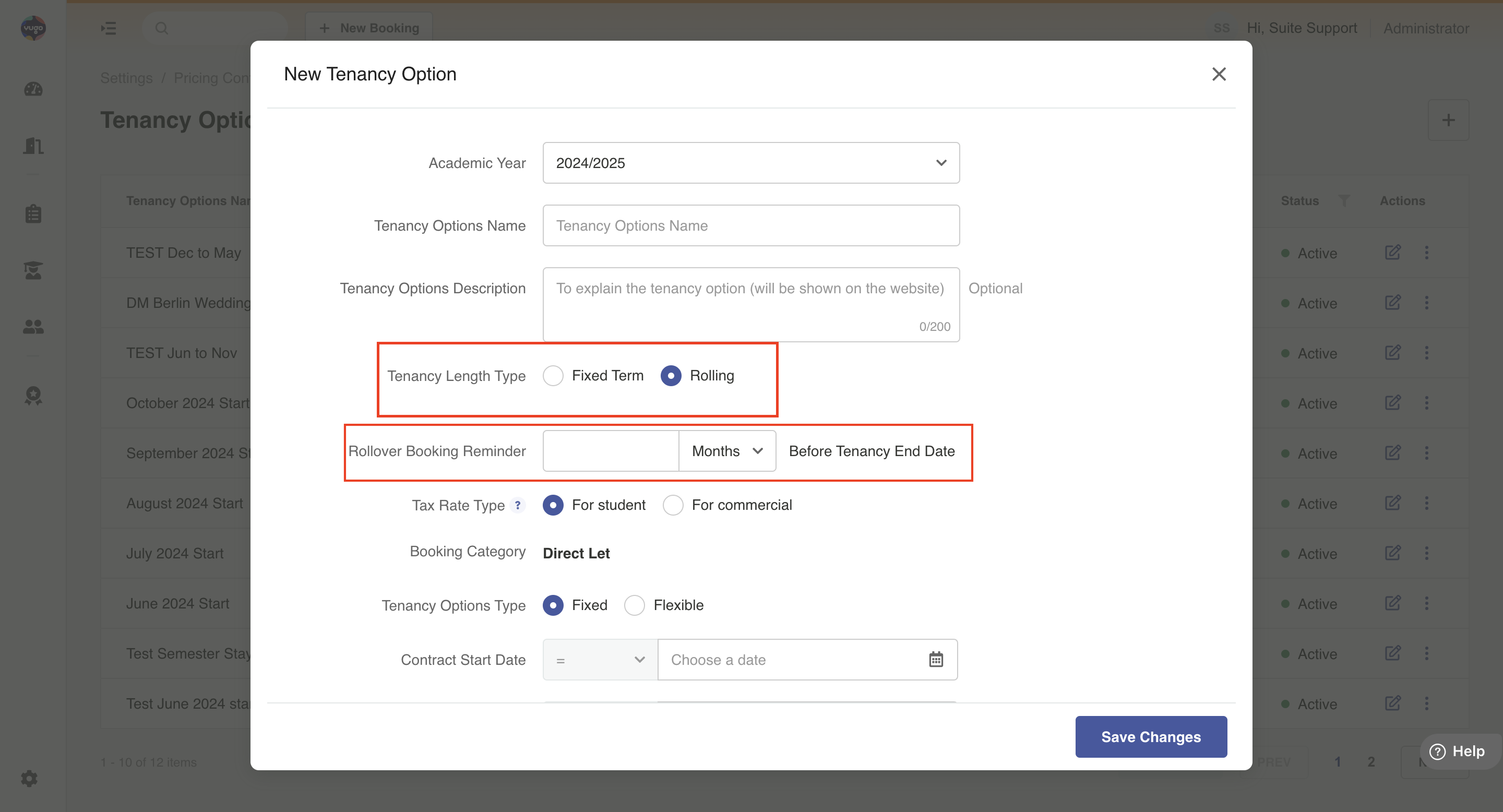Open the users group icon in sidebar

(x=33, y=327)
